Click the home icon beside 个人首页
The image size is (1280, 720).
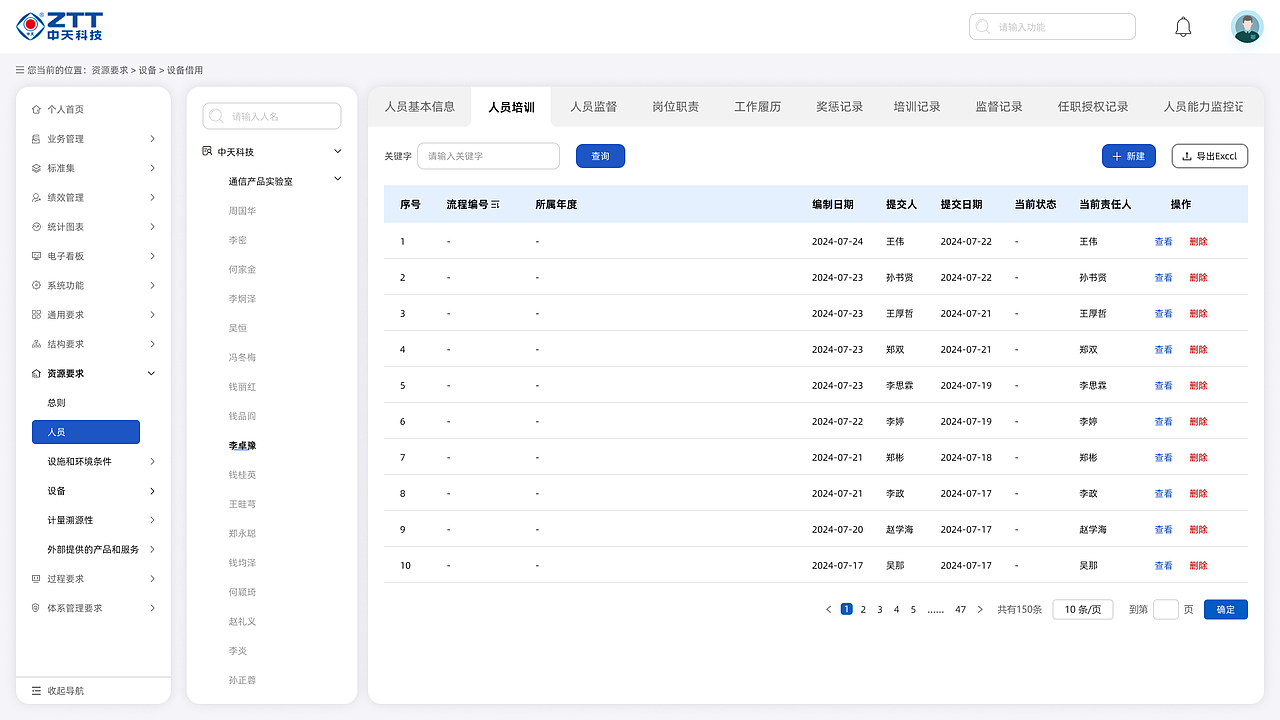[38, 108]
